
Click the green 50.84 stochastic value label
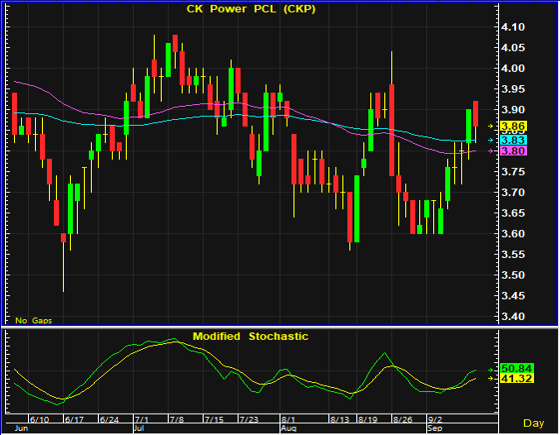point(517,368)
